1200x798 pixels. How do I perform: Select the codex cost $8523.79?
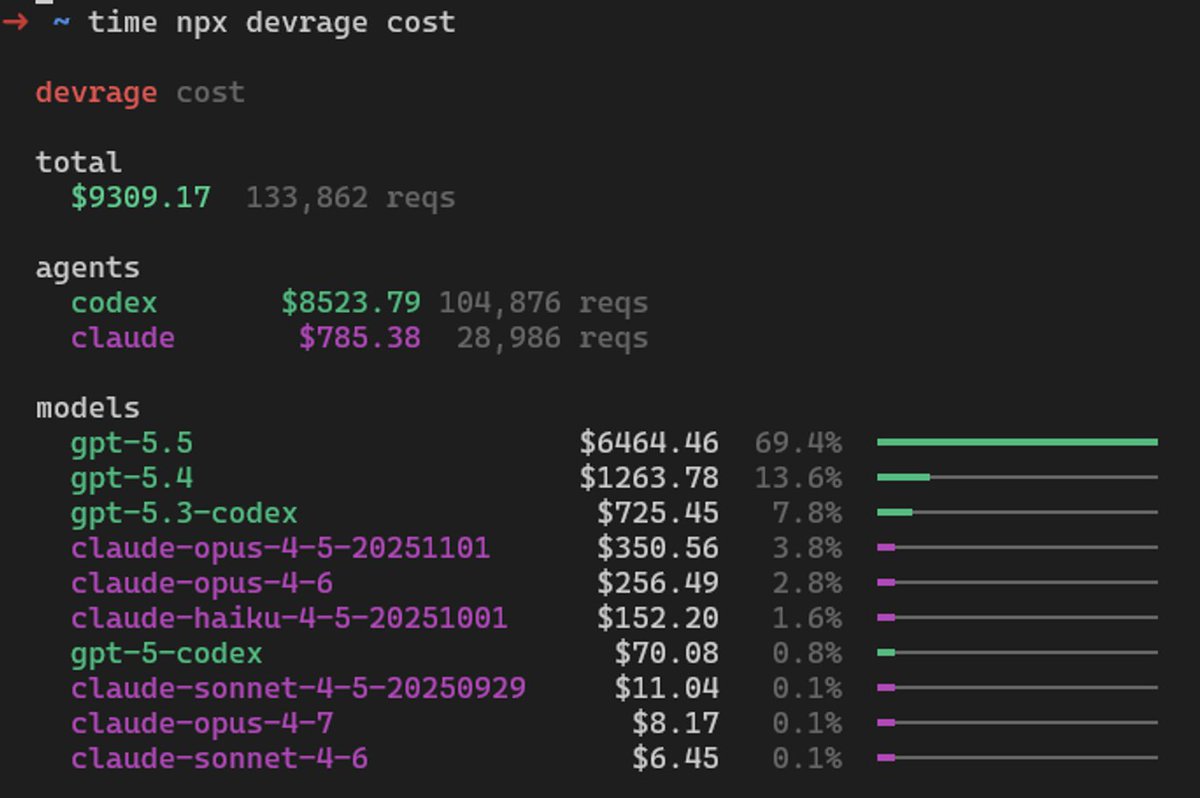[x=351, y=302]
